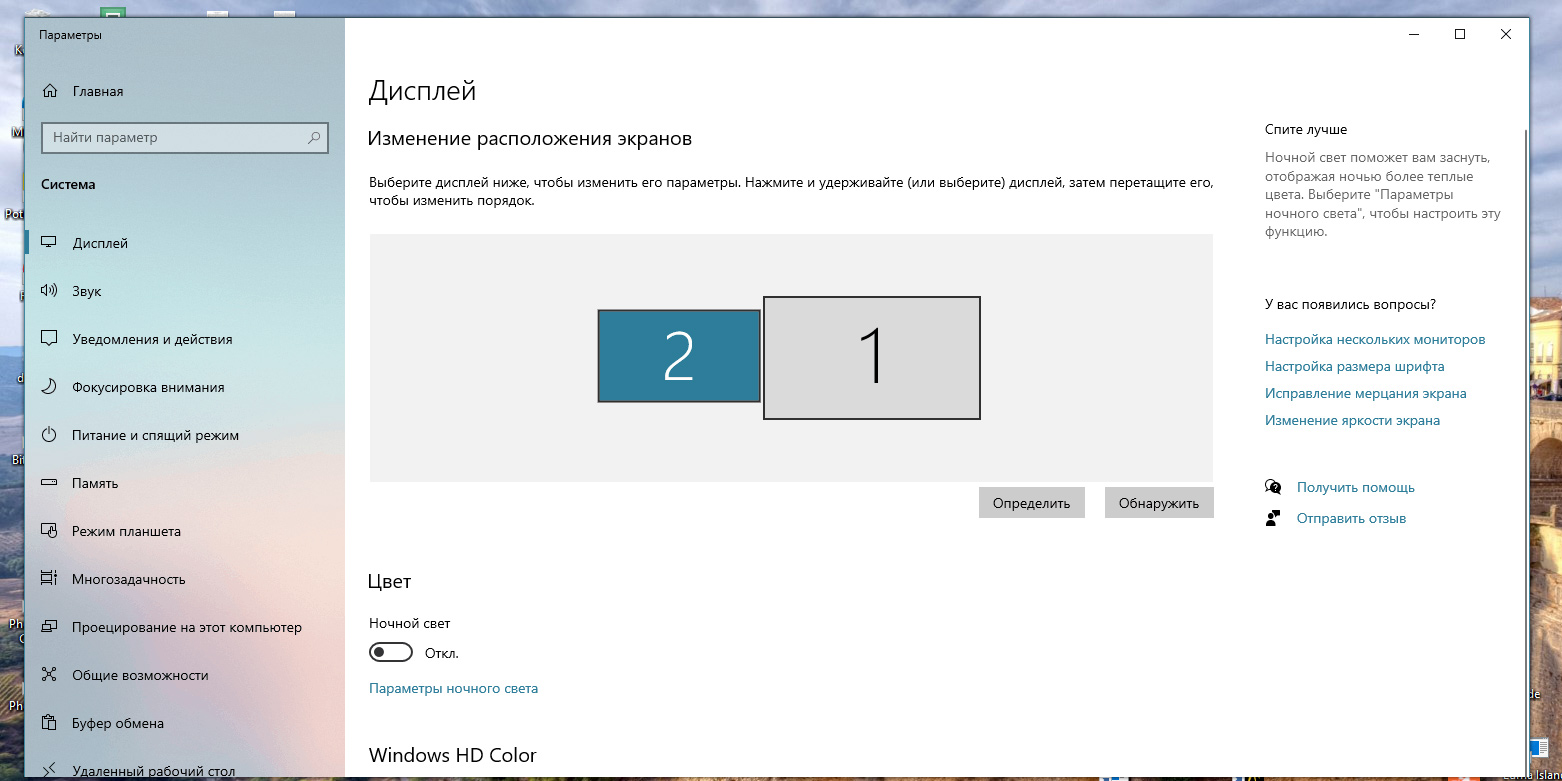Image resolution: width=1562 pixels, height=781 pixels.
Task: Maximize the Параметры window
Action: click(x=1460, y=34)
